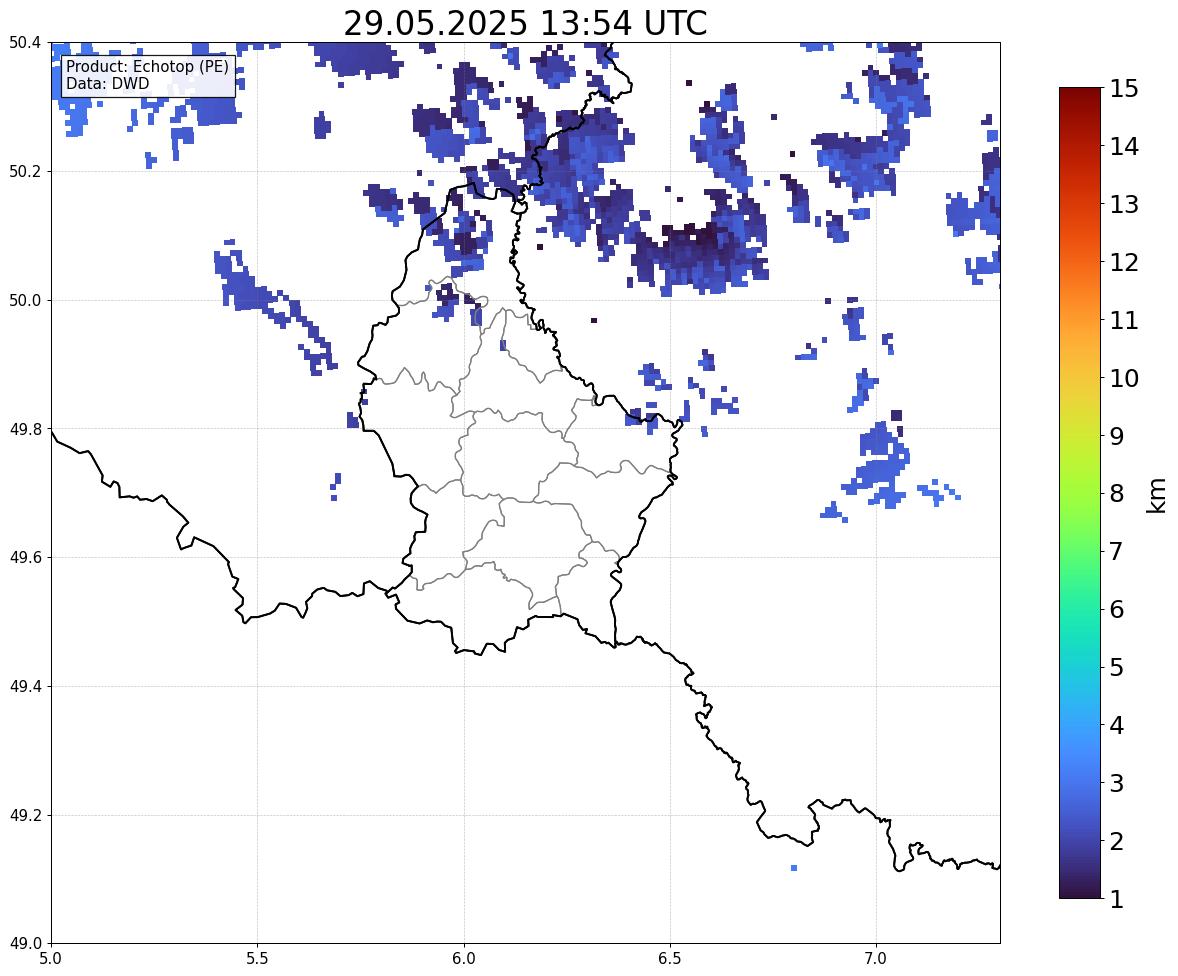This screenshot has height=976, width=1178.
Task: Click the plot title '29.05.2025 13:54 UTC'
Action: pyautogui.click(x=525, y=23)
